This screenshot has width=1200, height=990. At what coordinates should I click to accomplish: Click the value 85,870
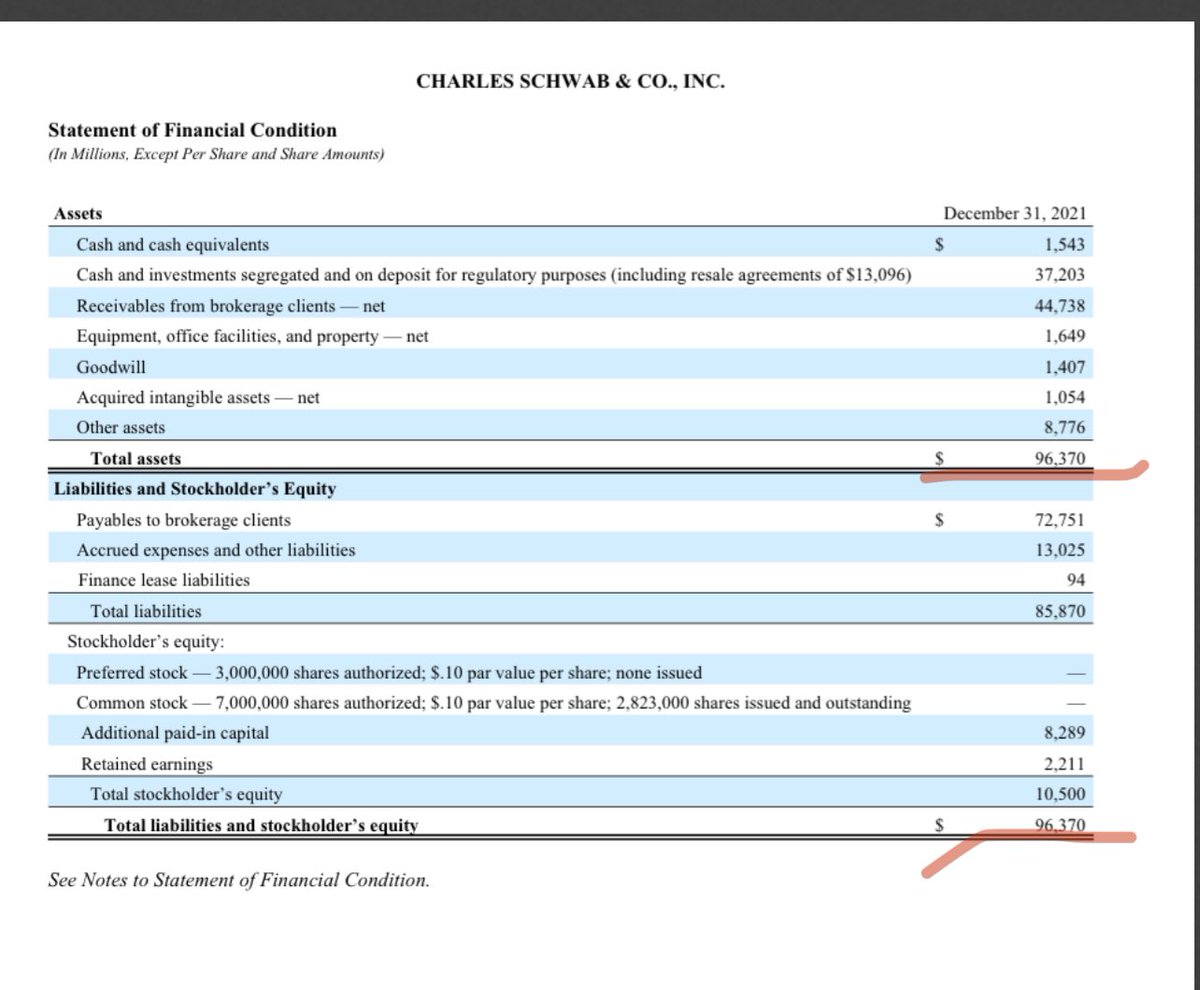(1061, 610)
